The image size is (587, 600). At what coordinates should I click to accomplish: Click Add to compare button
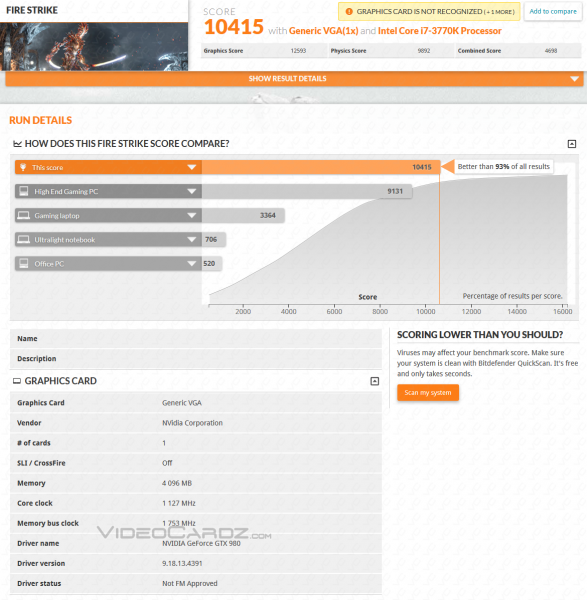coord(553,11)
